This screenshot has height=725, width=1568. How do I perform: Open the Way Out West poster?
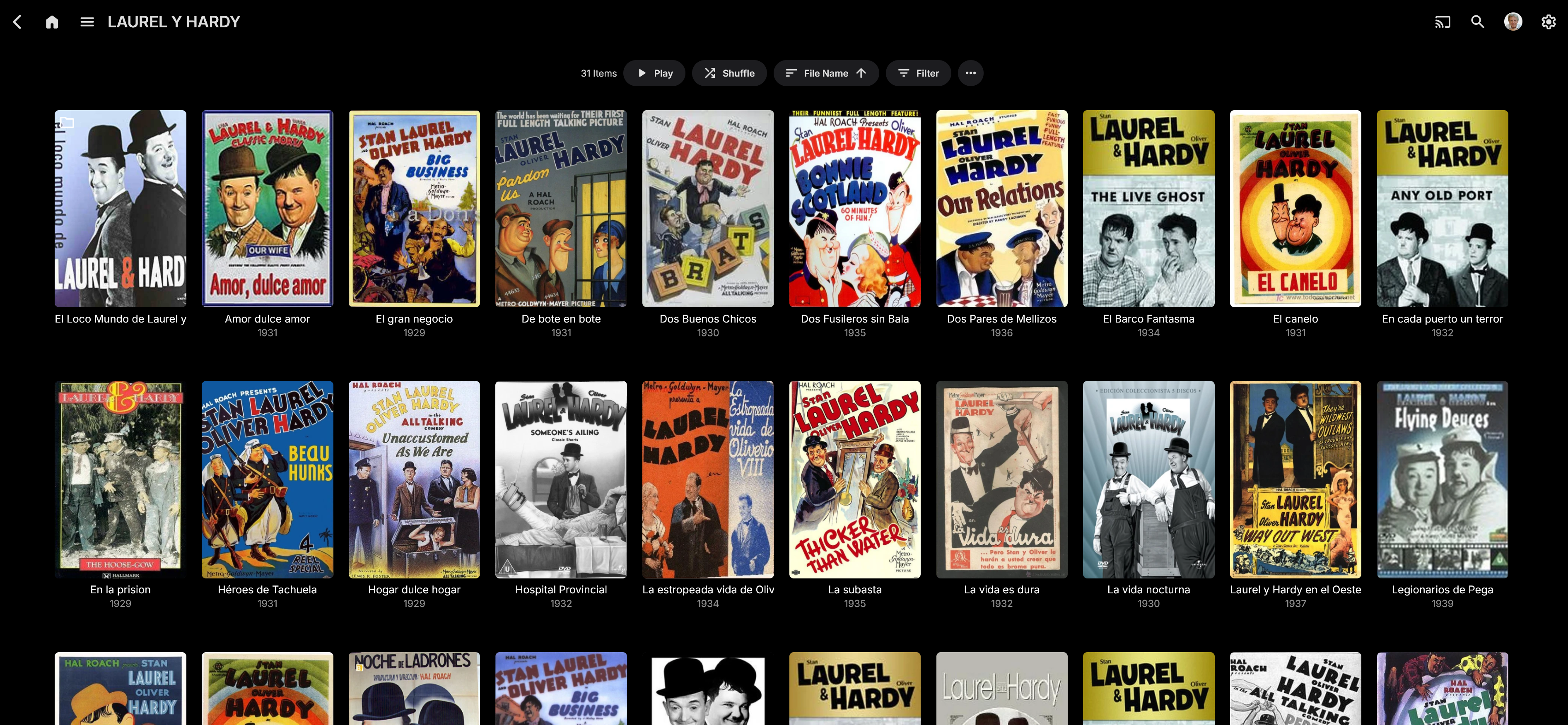coord(1295,479)
